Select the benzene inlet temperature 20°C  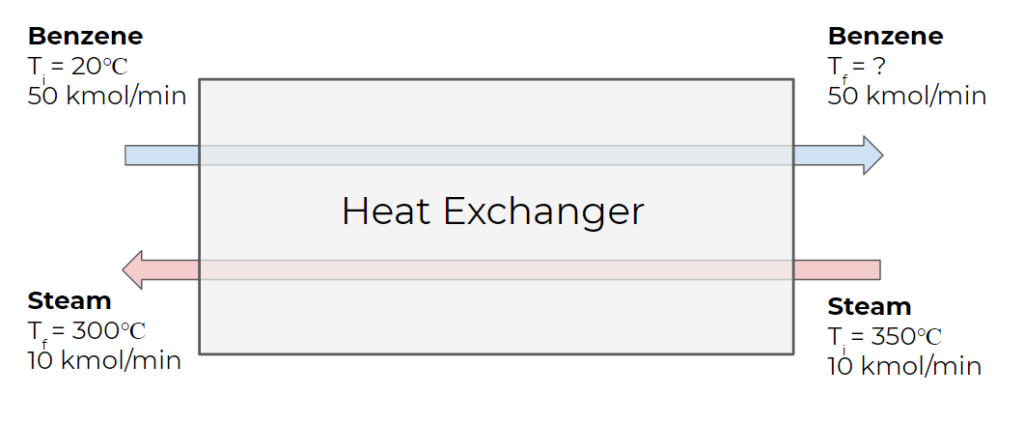coord(100,66)
